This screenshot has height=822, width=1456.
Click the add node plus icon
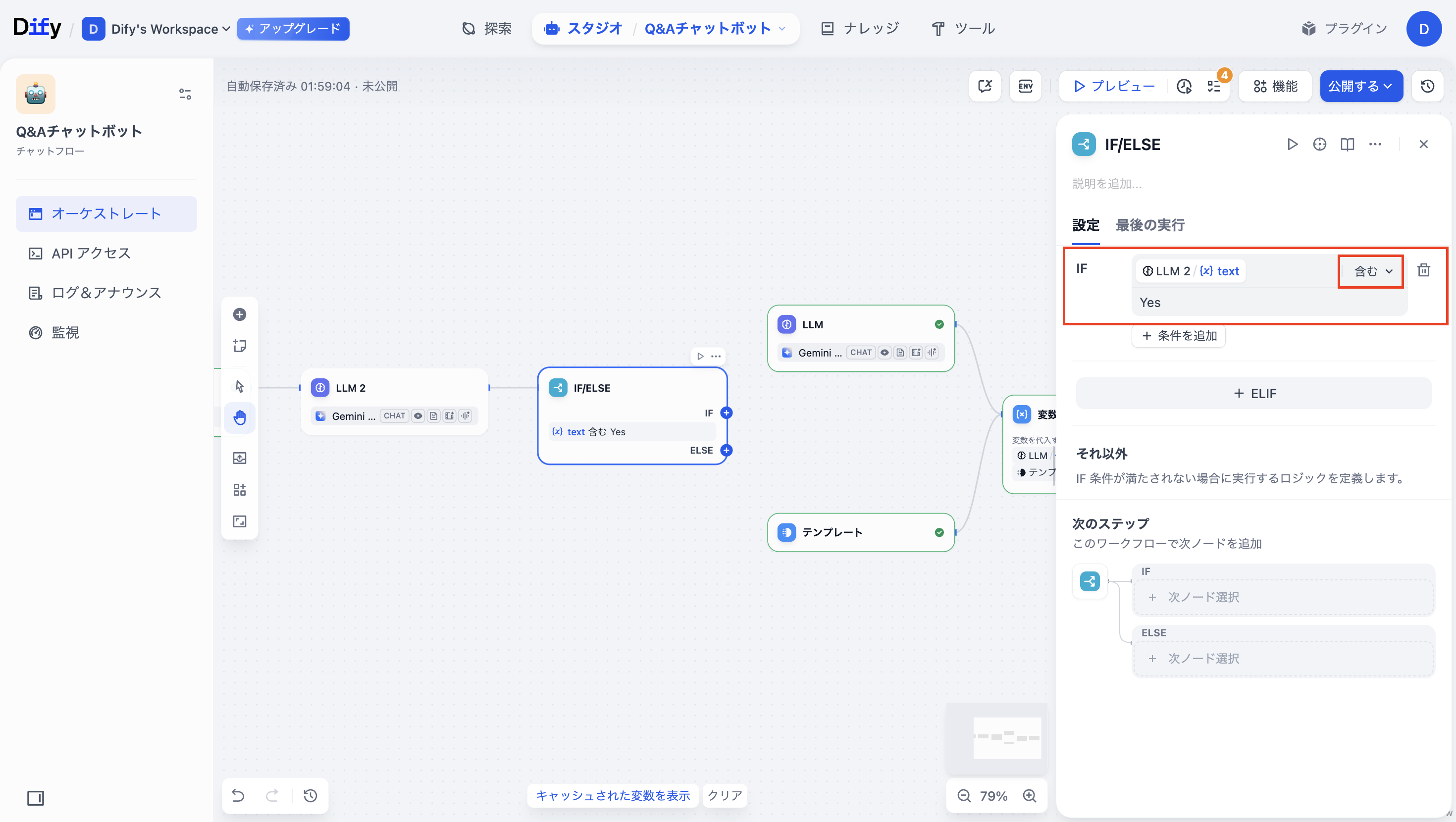click(x=240, y=314)
